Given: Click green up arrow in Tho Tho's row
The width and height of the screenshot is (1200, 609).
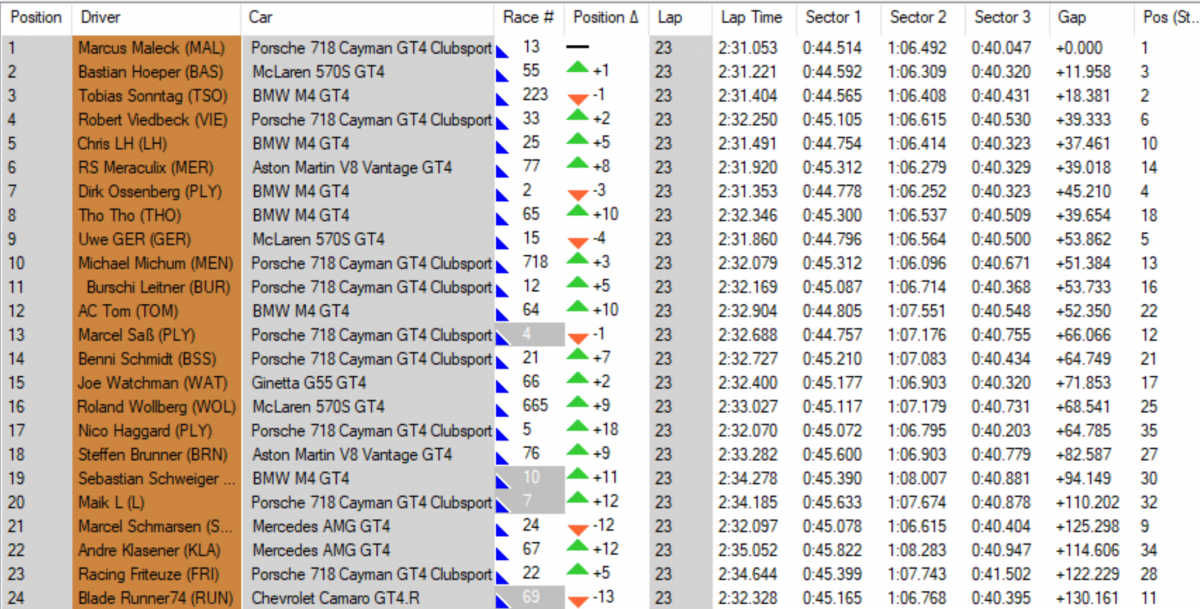Looking at the screenshot, I should [577, 212].
